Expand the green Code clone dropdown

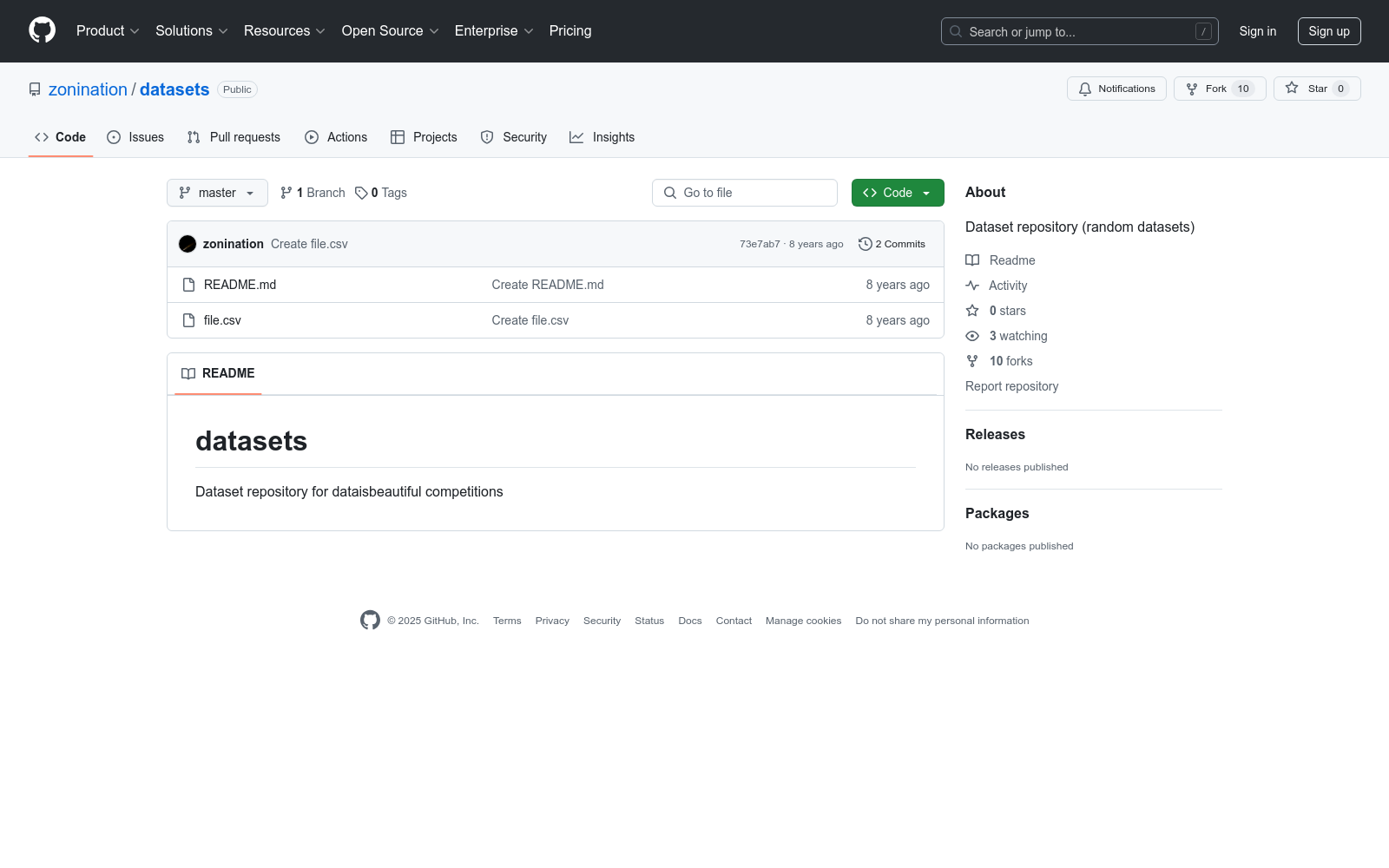898,193
